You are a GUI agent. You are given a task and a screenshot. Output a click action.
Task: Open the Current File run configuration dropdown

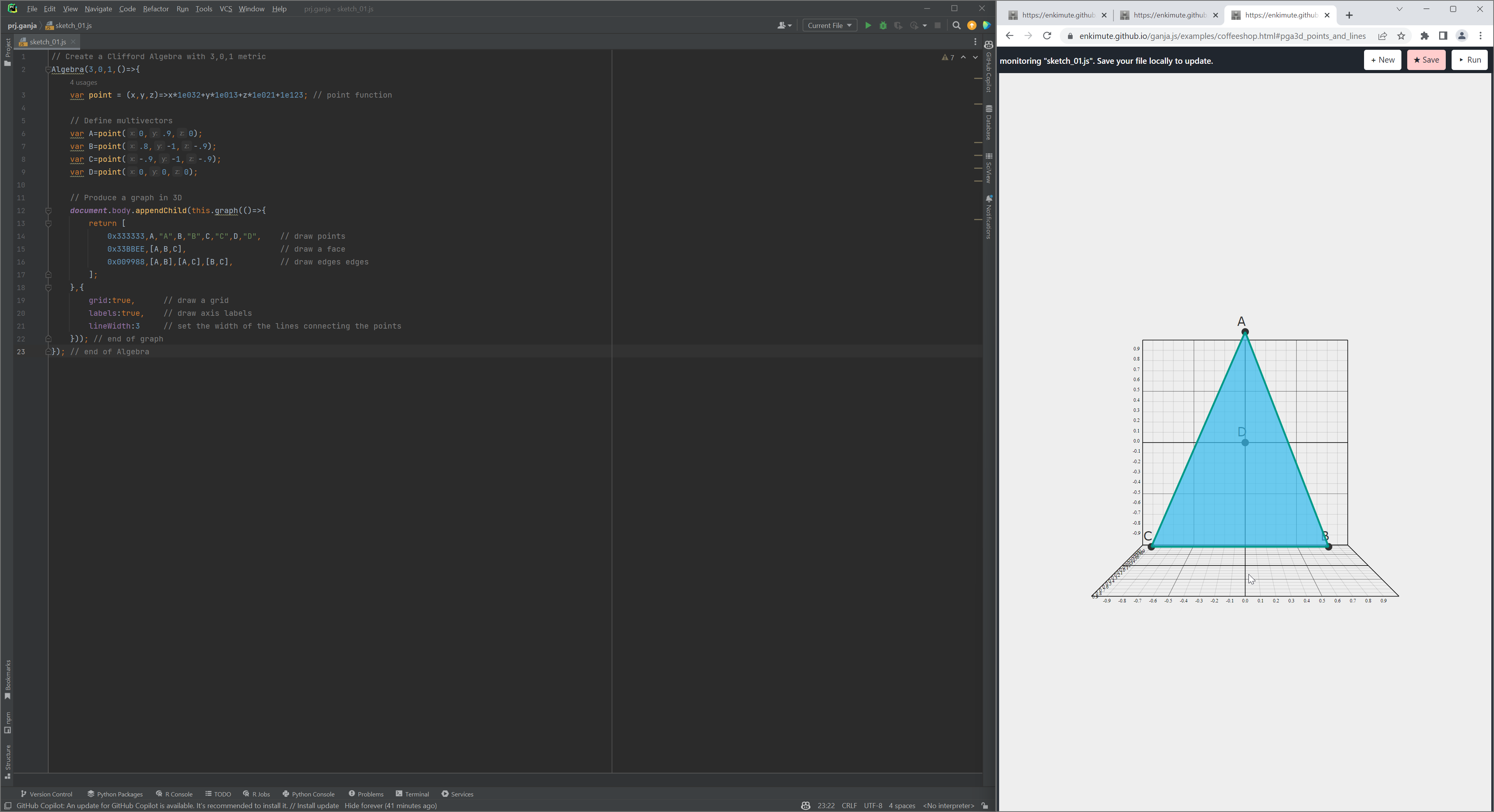click(x=829, y=26)
